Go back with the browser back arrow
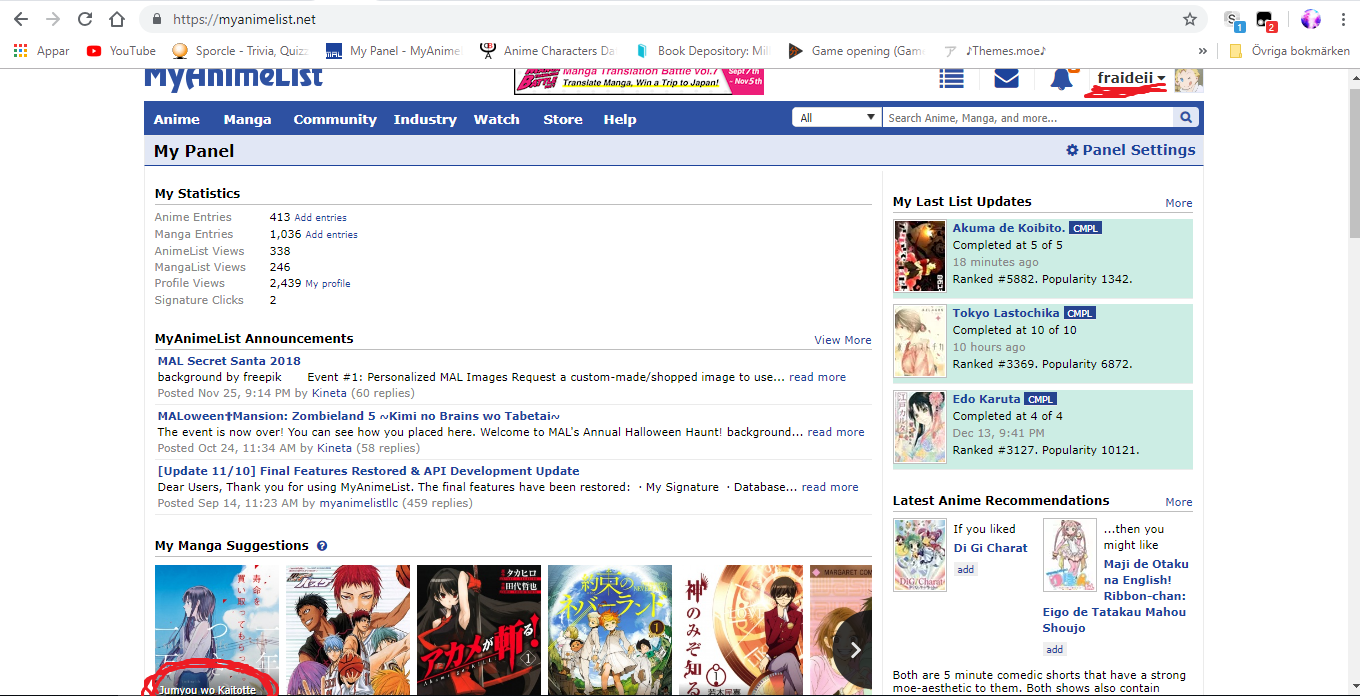This screenshot has width=1360, height=696. pyautogui.click(x=21, y=19)
